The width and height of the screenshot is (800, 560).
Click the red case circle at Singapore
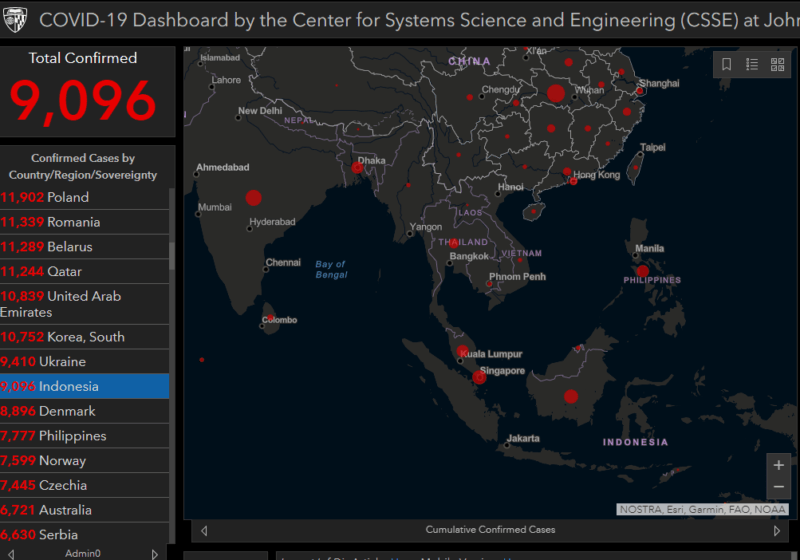pos(479,377)
